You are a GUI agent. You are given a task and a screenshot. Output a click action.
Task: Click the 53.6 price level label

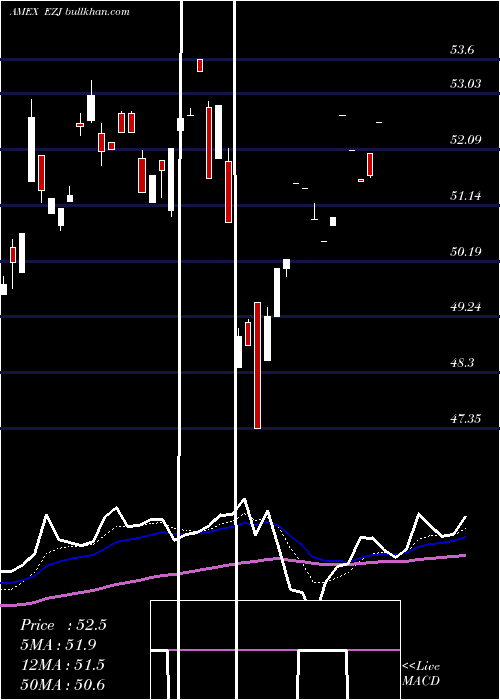pos(462,50)
